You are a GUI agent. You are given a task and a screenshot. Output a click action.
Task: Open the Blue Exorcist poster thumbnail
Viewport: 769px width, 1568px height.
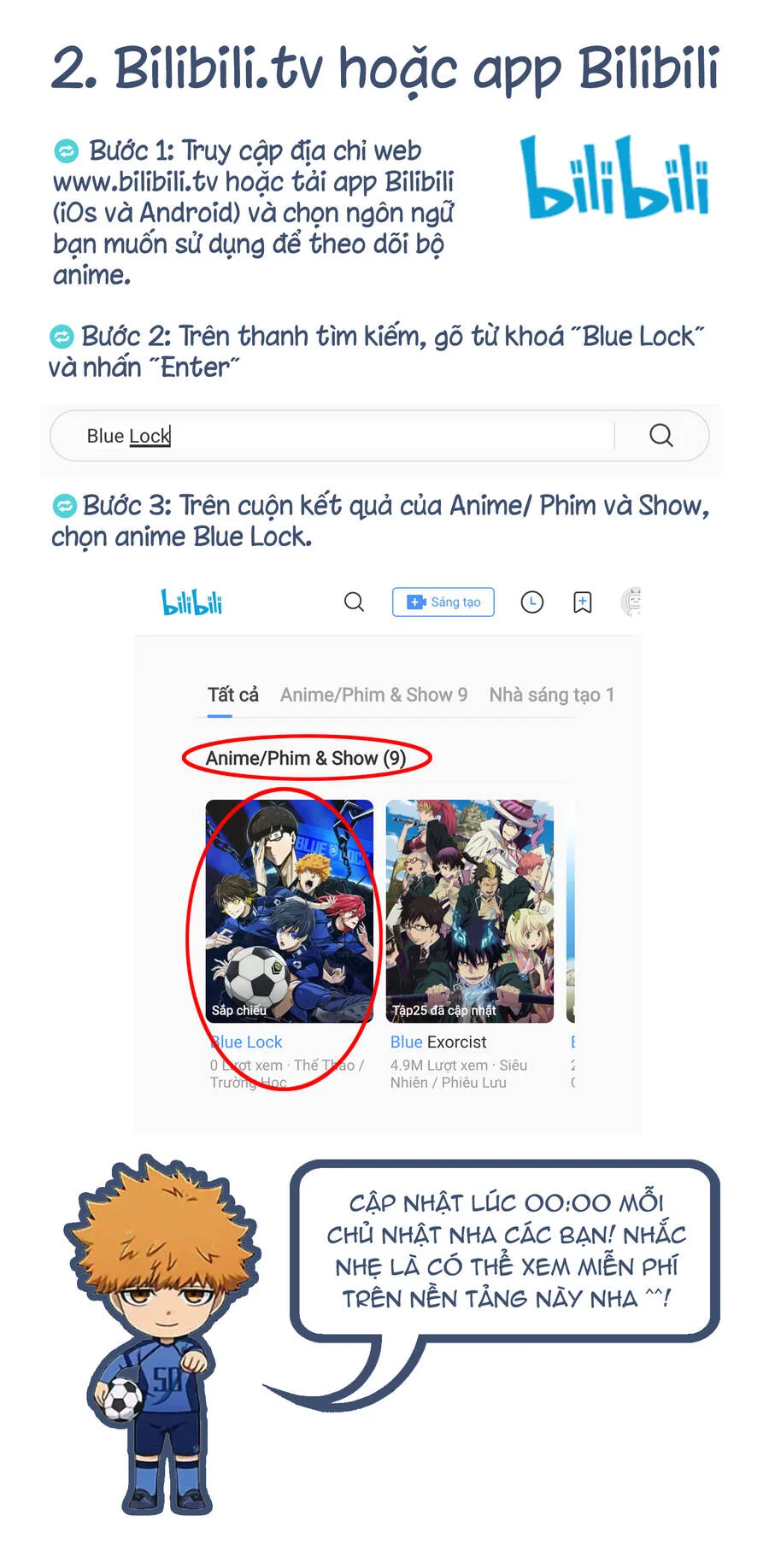pyautogui.click(x=470, y=911)
